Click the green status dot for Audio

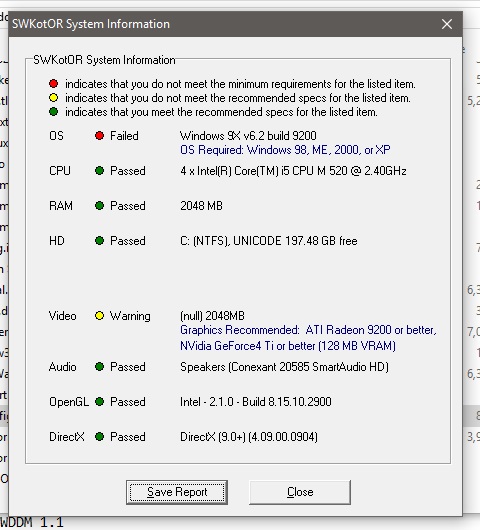pos(99,367)
